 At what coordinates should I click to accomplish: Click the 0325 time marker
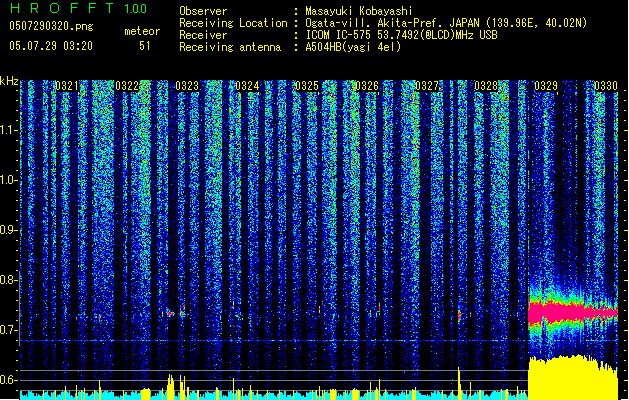click(x=307, y=86)
